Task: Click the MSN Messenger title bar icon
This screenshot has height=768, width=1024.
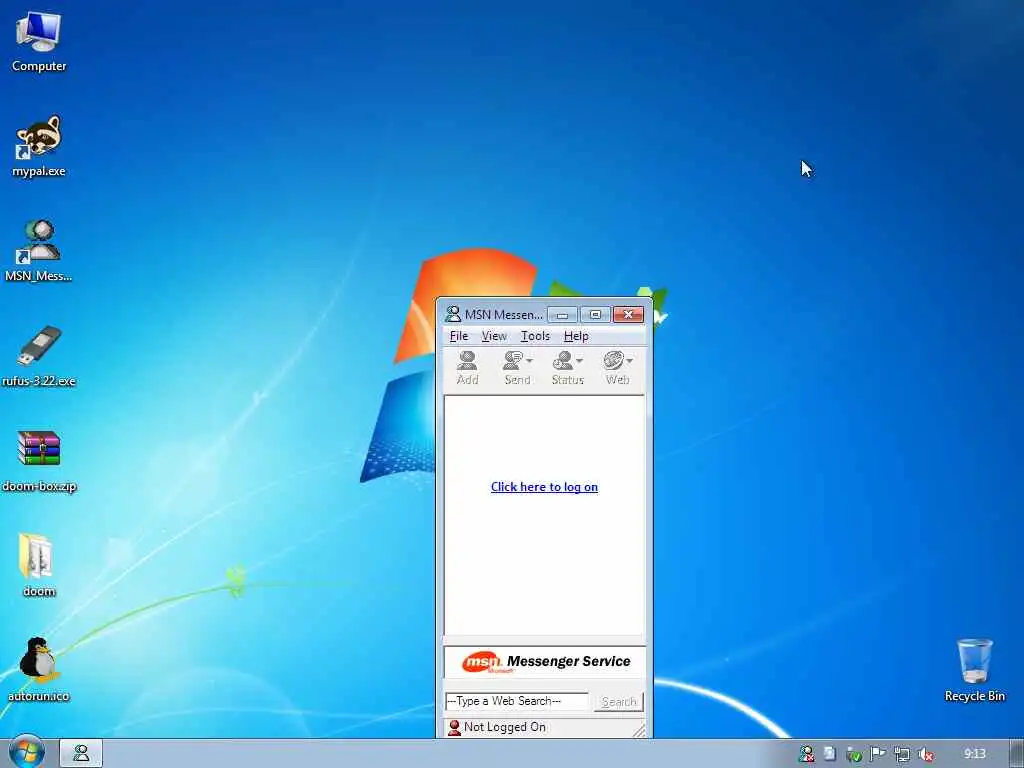Action: [453, 314]
